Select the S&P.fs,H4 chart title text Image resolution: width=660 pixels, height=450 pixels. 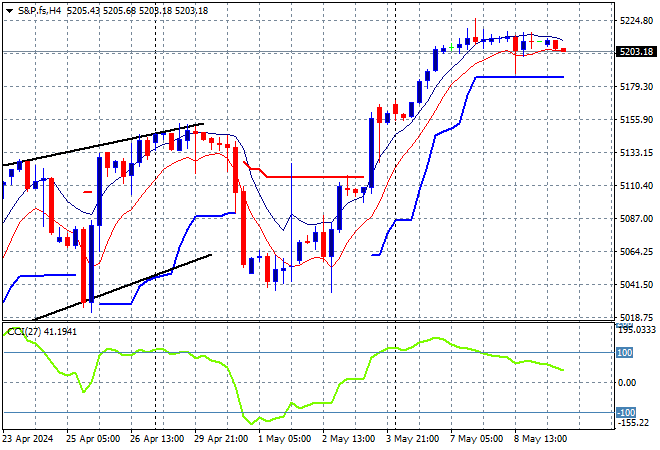pyautogui.click(x=40, y=11)
